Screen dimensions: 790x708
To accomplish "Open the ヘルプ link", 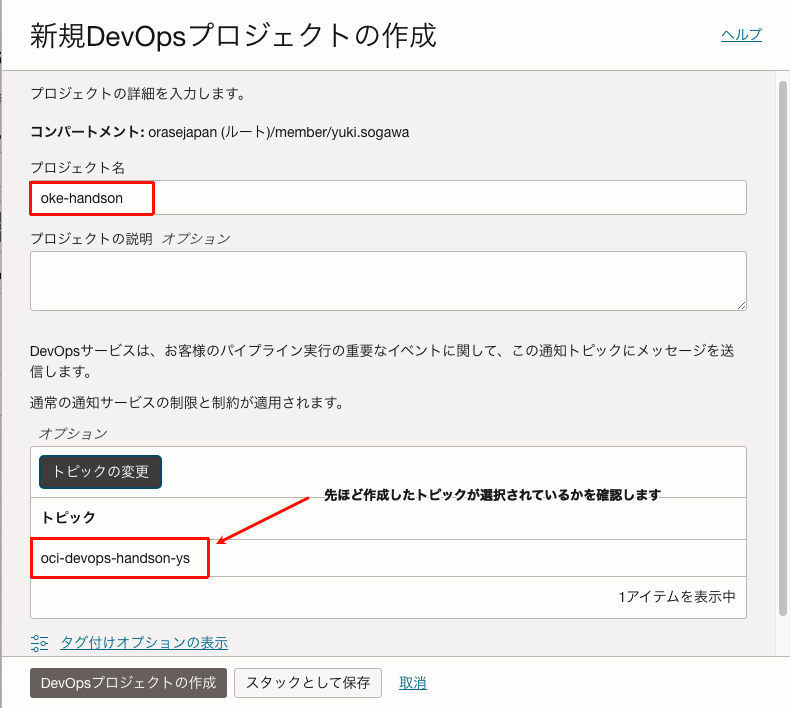I will [x=741, y=35].
